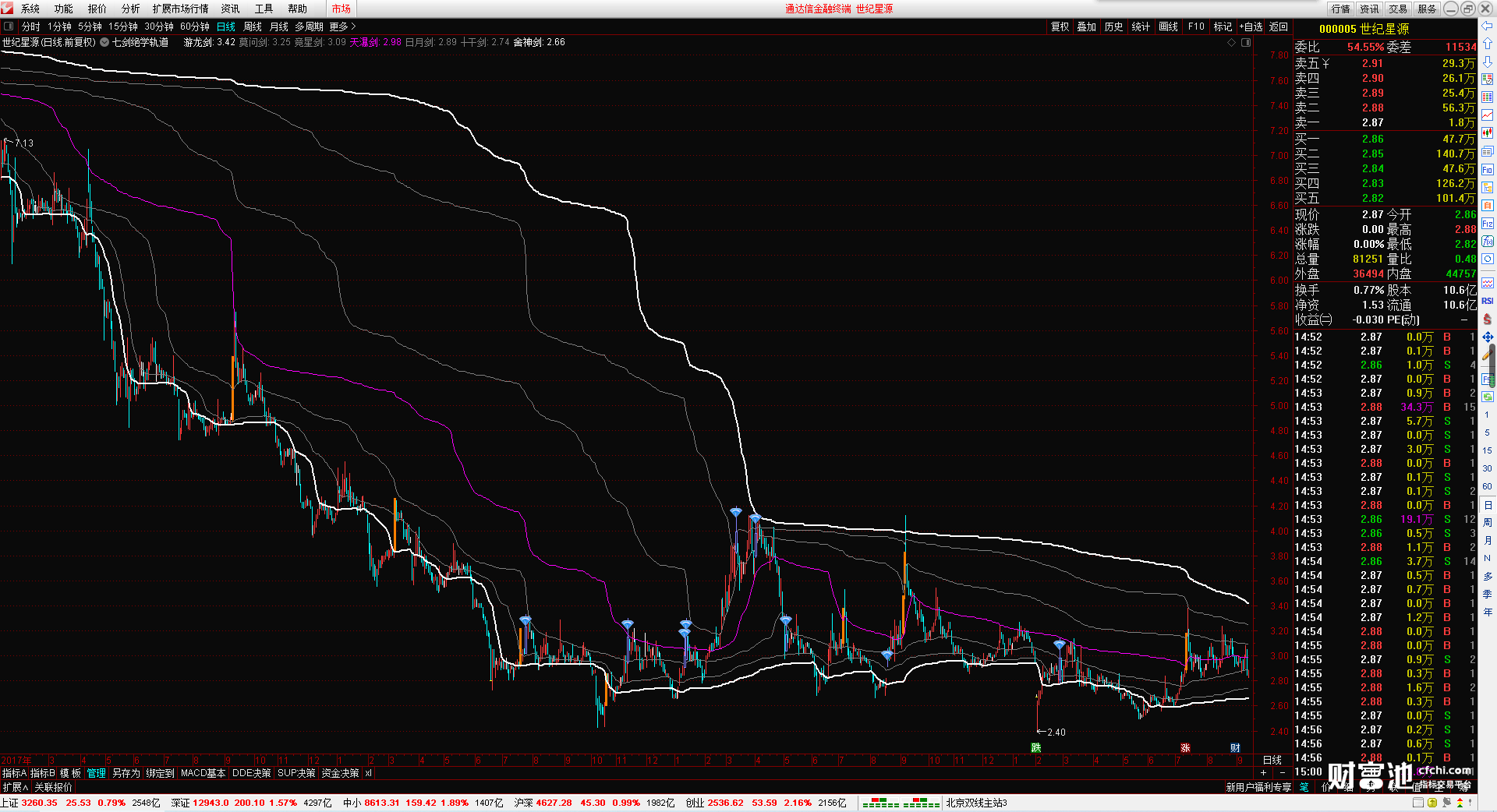1497x812 pixels.
Task: Click the 服务 button at top right
Action: click(1427, 9)
